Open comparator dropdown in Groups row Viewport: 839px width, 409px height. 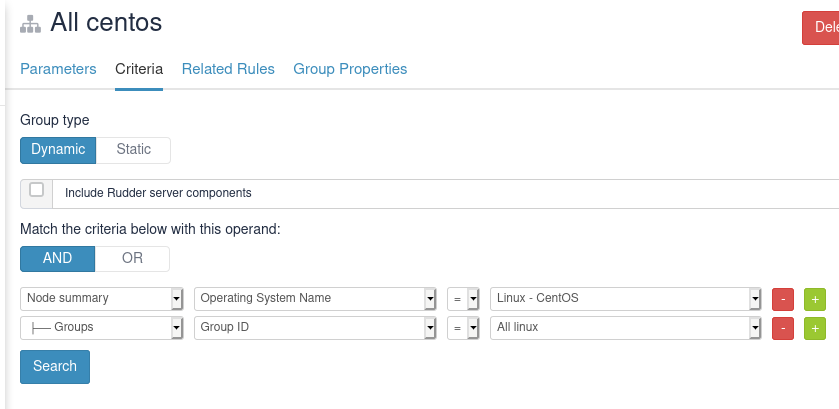coord(463,328)
